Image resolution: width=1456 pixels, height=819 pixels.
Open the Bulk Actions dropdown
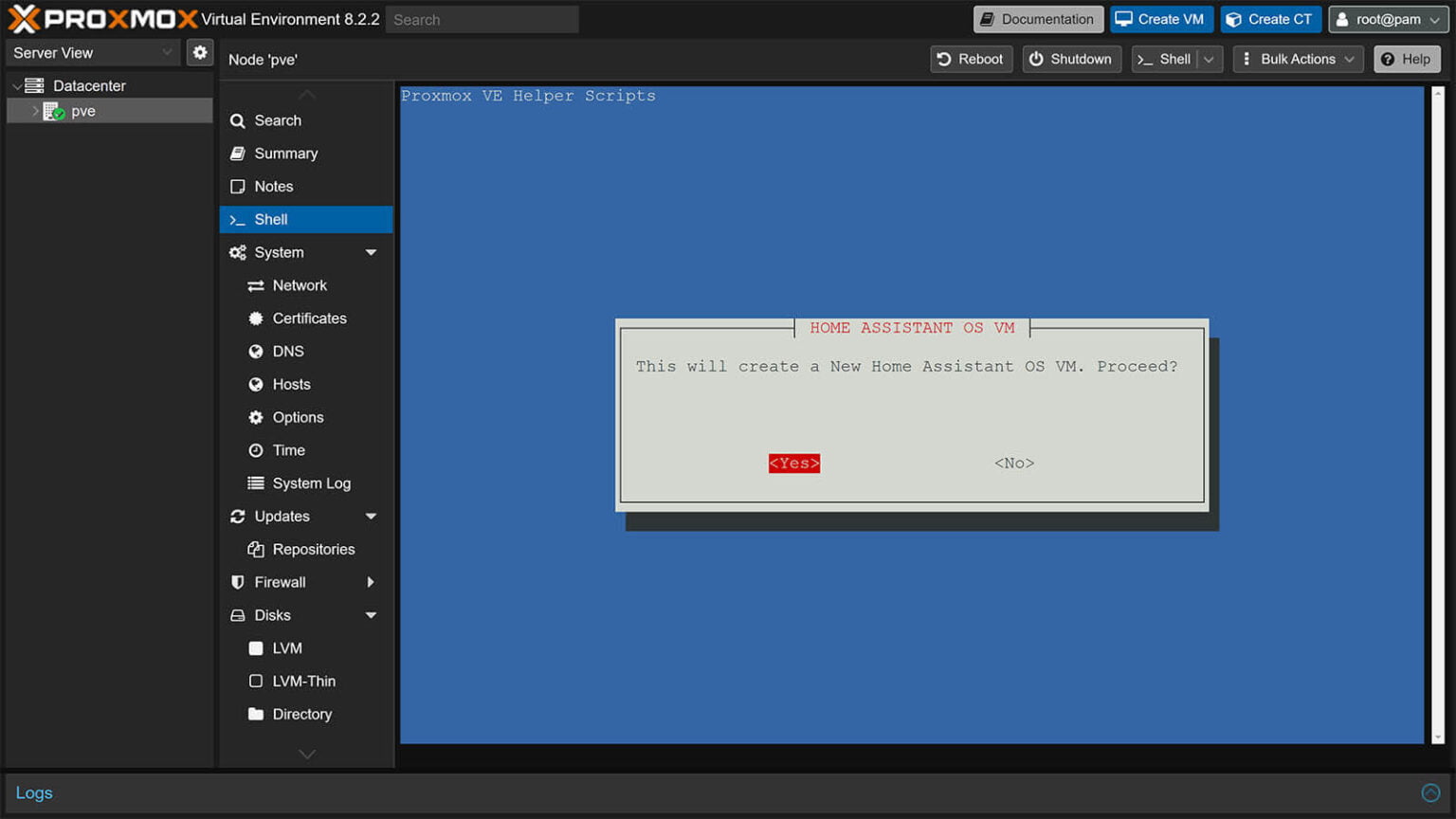[x=1298, y=59]
